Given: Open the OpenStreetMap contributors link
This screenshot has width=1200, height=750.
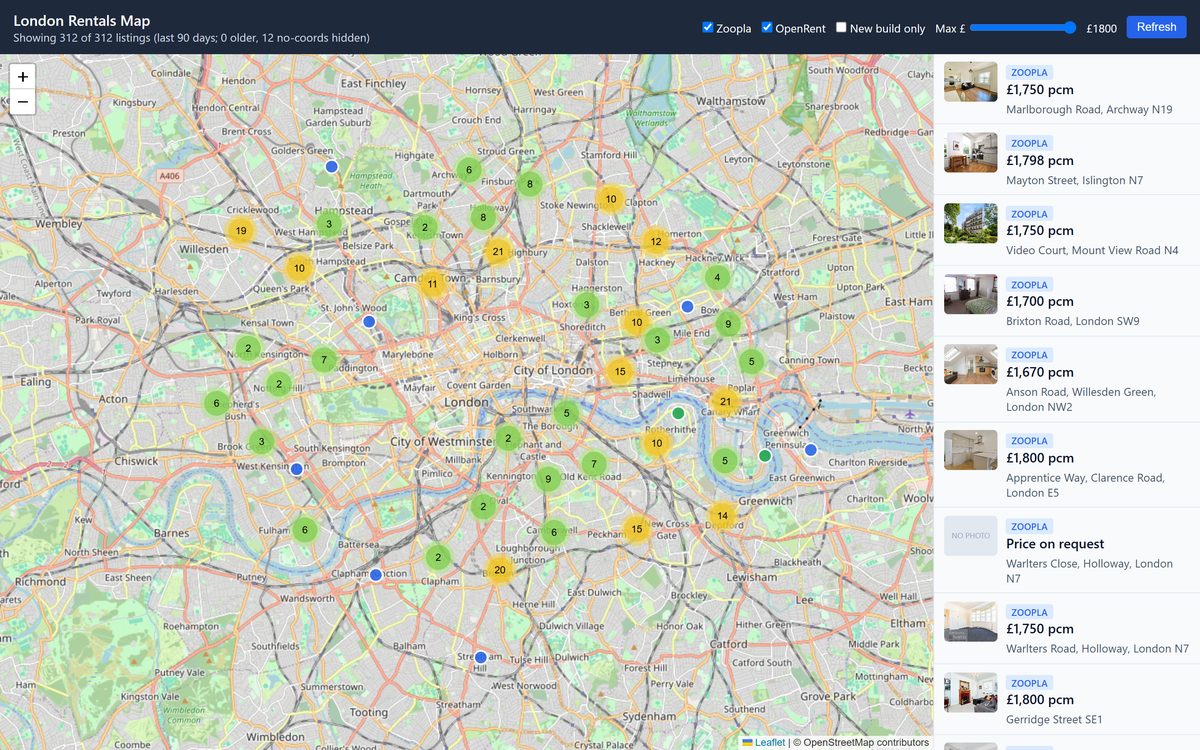Looking at the screenshot, I should point(866,742).
